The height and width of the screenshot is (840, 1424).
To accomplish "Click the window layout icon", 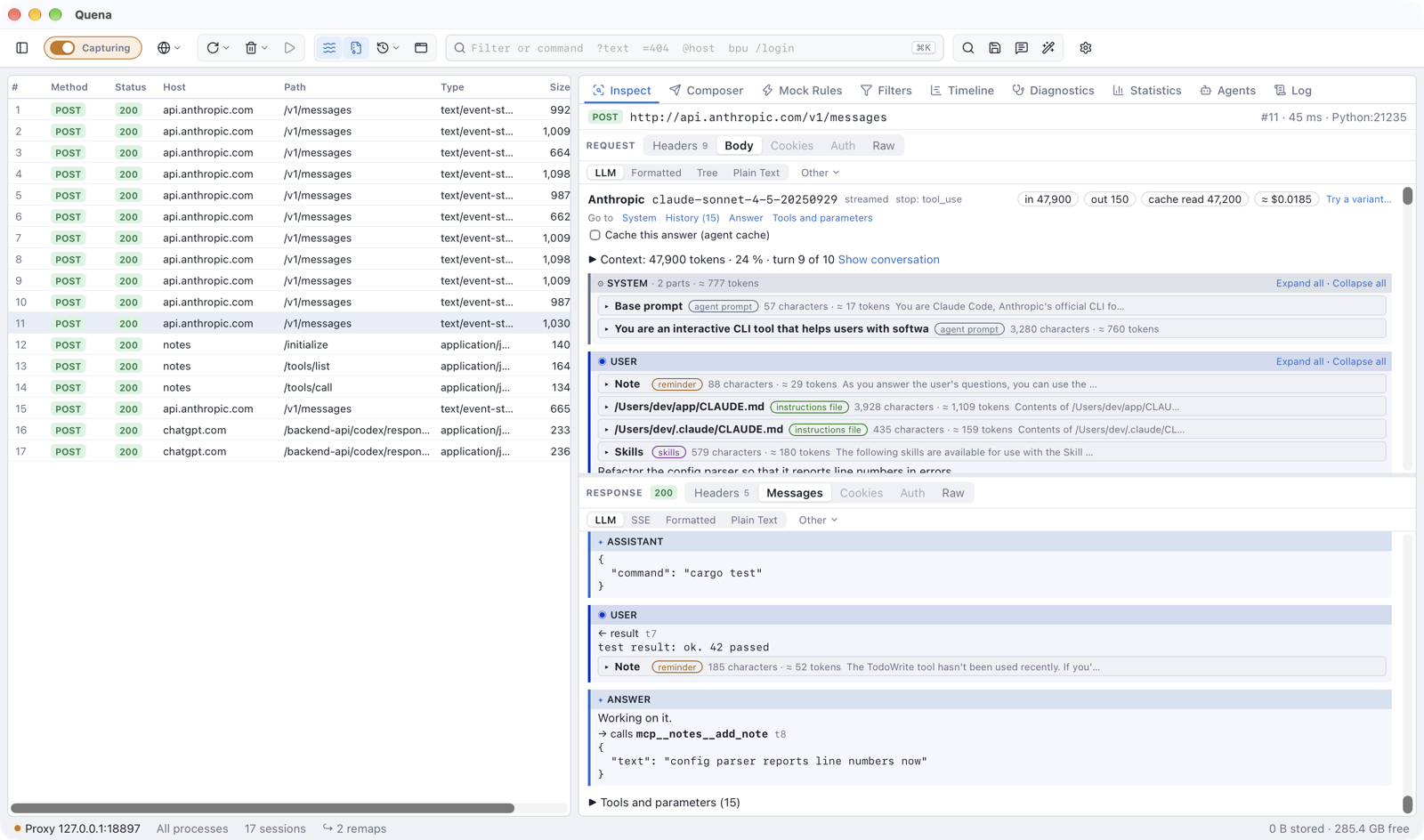I will 421,48.
